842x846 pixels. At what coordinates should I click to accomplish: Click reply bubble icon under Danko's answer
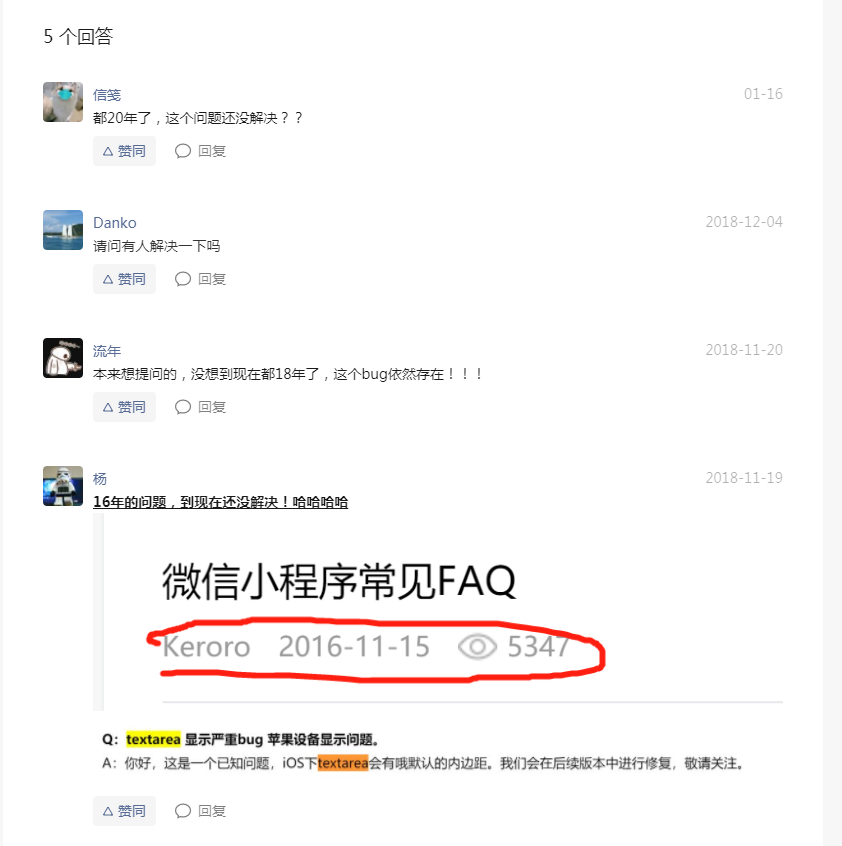(x=183, y=279)
